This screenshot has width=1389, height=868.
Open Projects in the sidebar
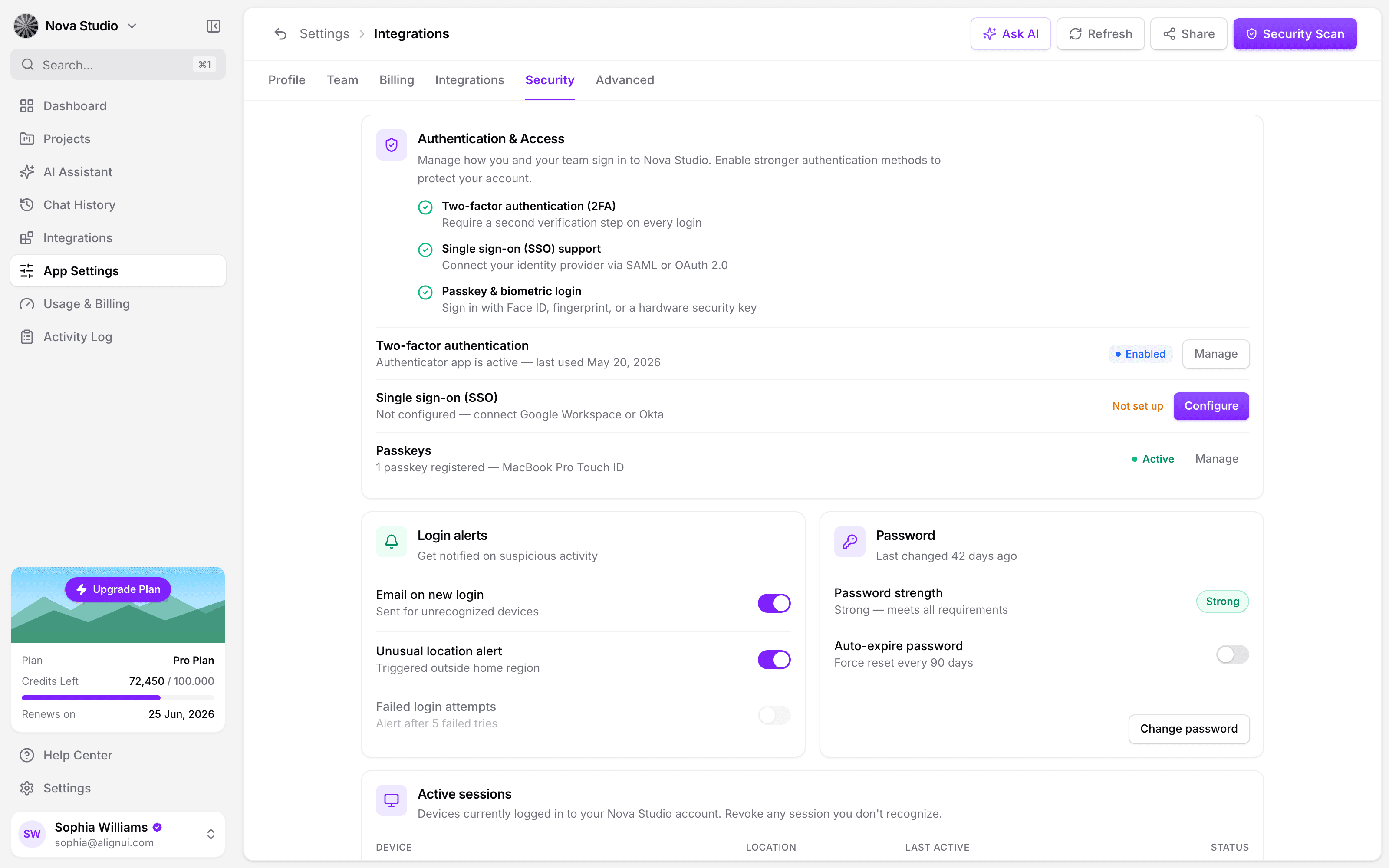click(x=118, y=139)
